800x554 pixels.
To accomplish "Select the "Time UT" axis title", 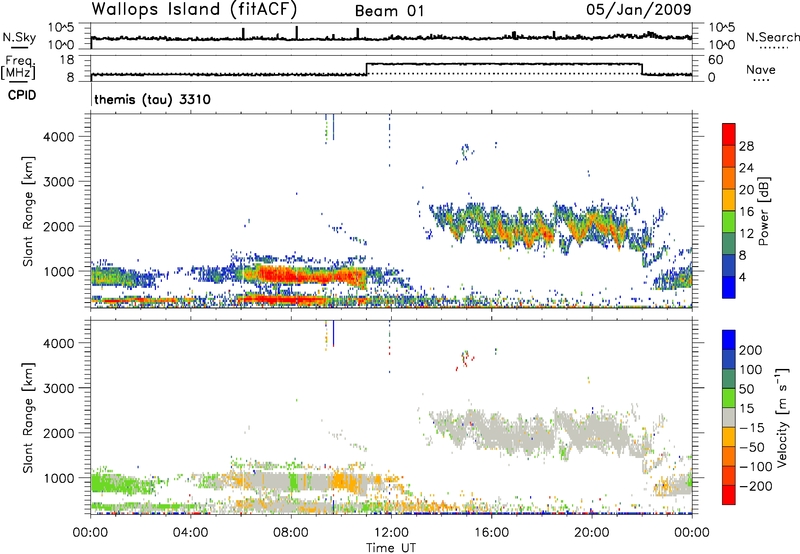I will click(391, 548).
